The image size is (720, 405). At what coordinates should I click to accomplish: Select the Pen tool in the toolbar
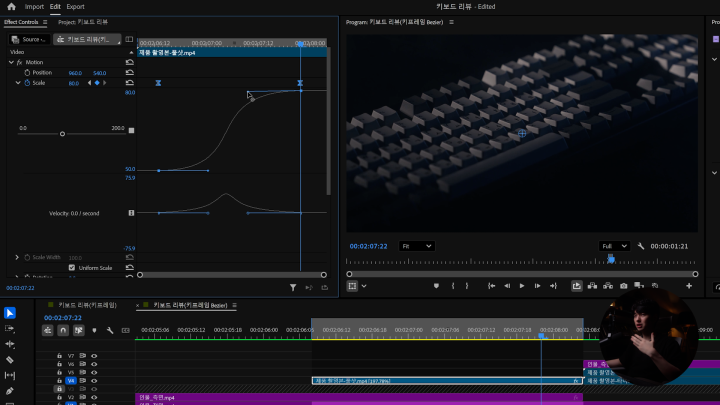coord(10,390)
